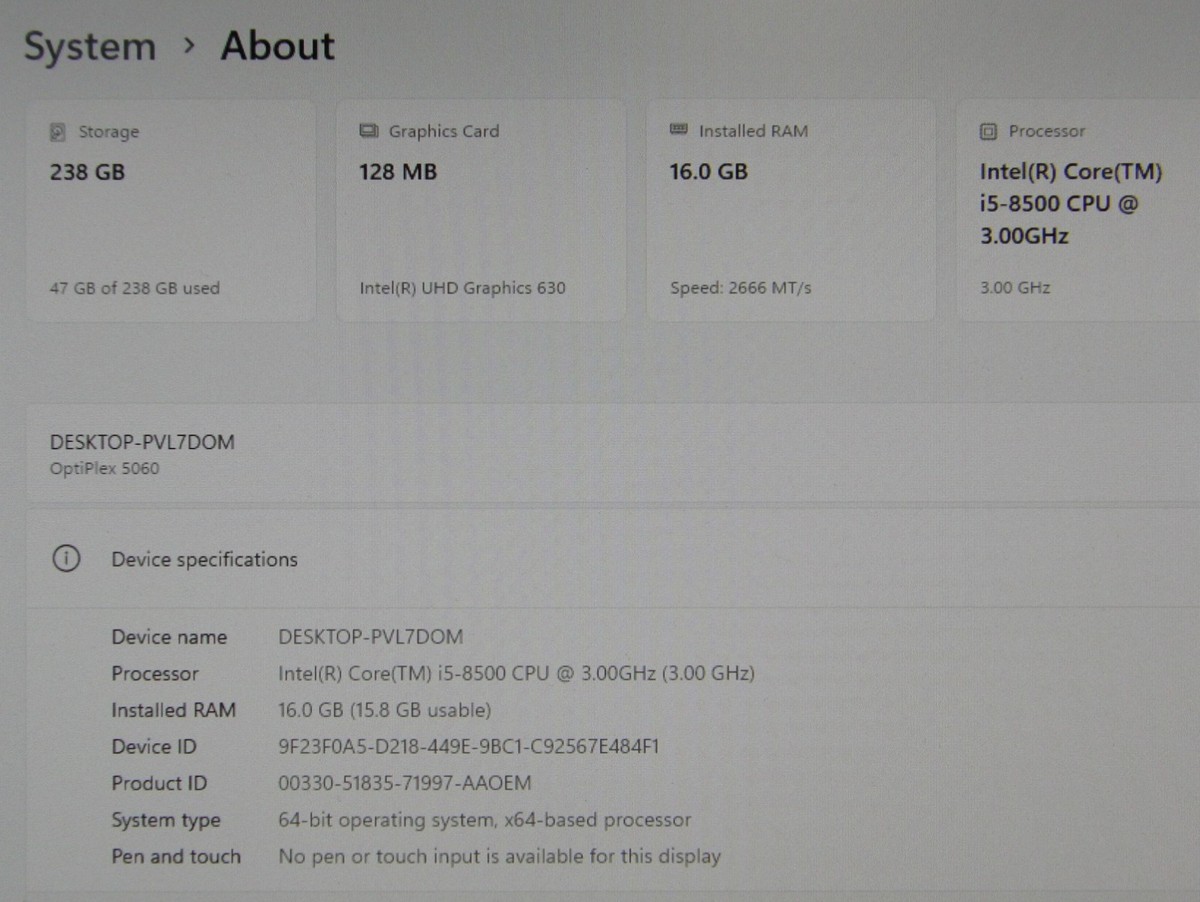This screenshot has height=902, width=1200.
Task: Click the Storage drive icon
Action: (x=59, y=132)
